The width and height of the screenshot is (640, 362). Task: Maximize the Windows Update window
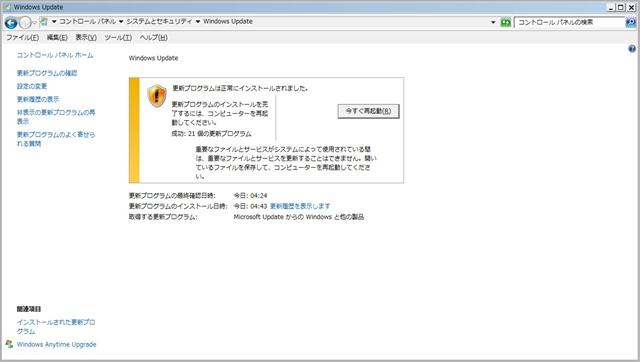pyautogui.click(x=620, y=7)
